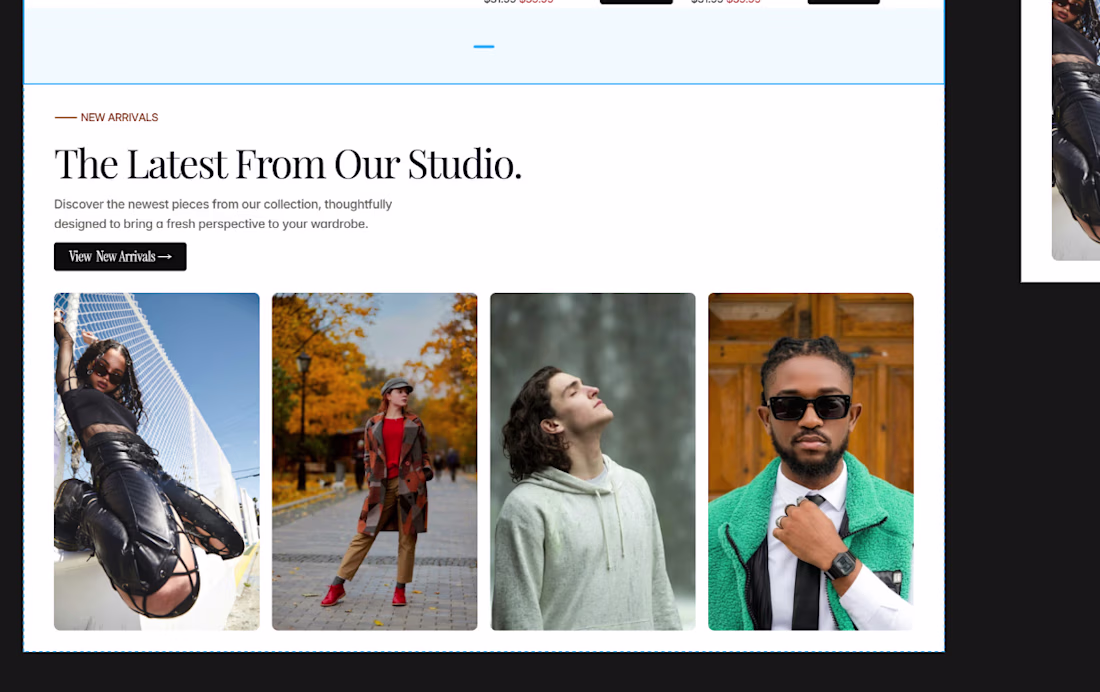Screen dimensions: 1100x692
Task: Open photo of woman in autumn park
Action: tap(375, 462)
